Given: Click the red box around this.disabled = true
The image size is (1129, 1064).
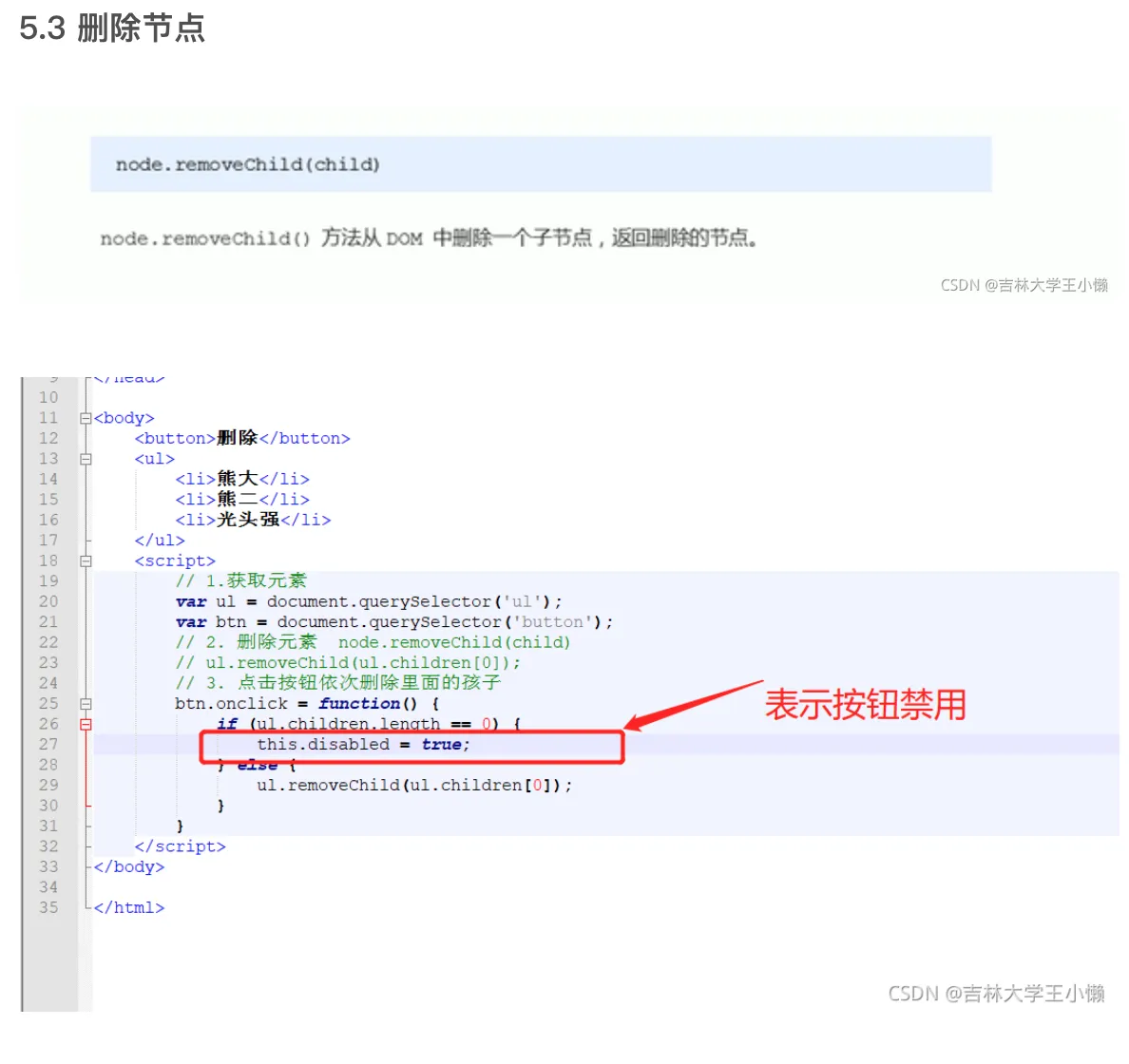Looking at the screenshot, I should (411, 747).
